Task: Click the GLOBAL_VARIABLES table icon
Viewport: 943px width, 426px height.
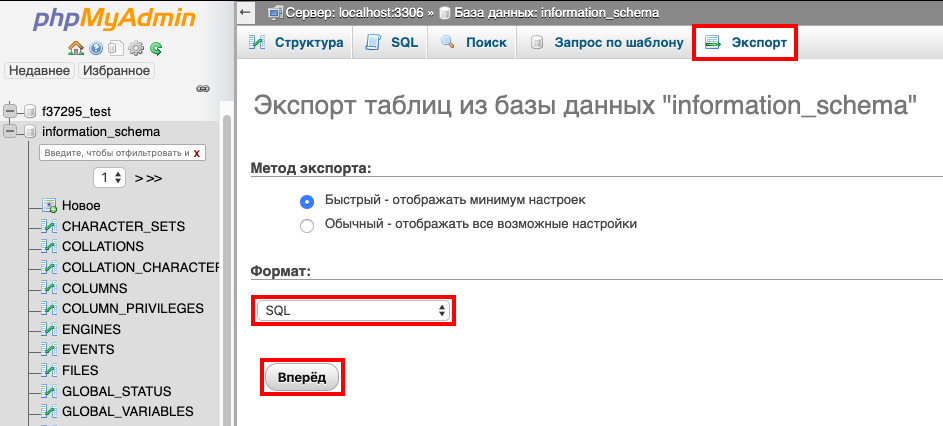Action: 49,412
